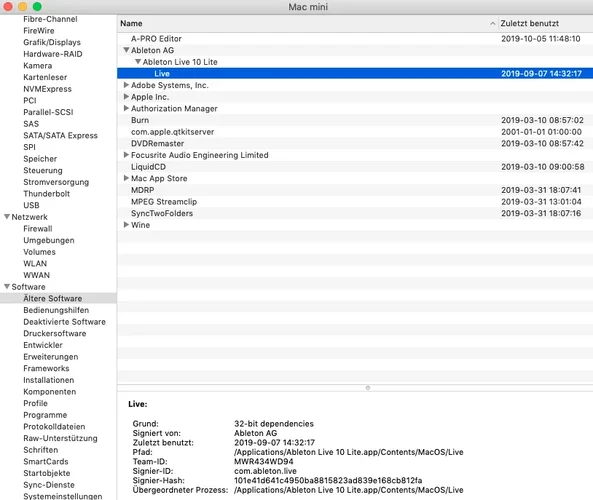This screenshot has width=593, height=500.
Task: Open Programme in the sidebar
Action: point(45,415)
